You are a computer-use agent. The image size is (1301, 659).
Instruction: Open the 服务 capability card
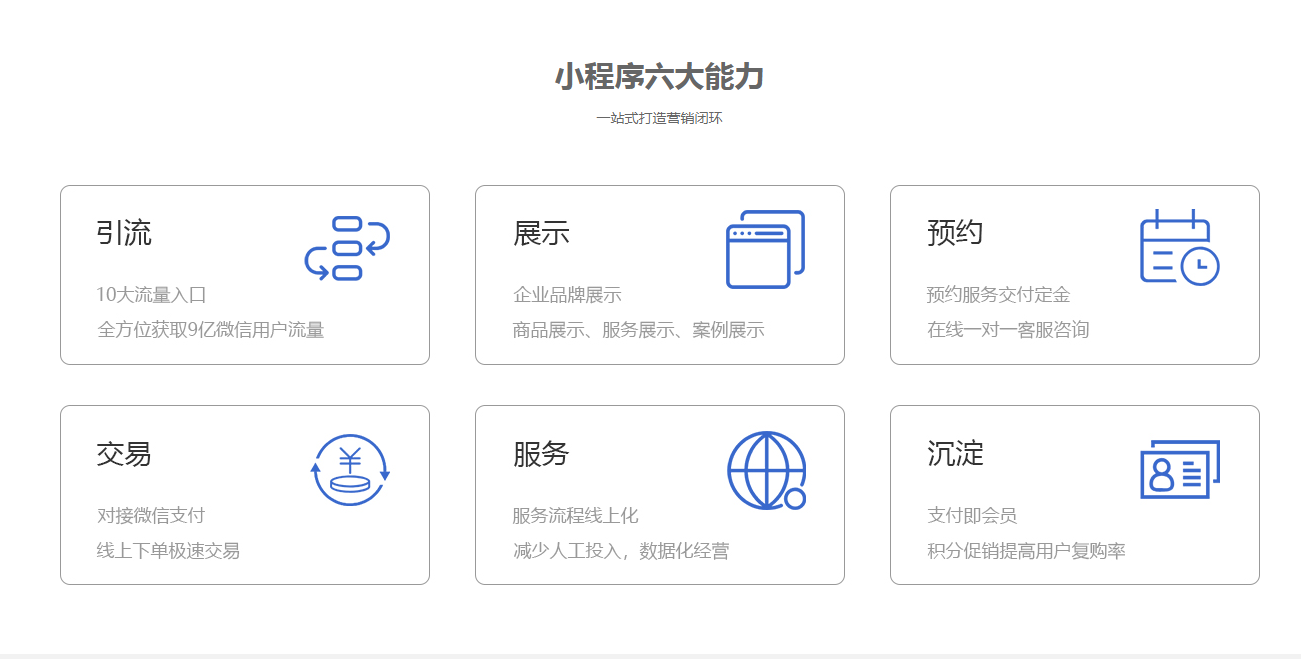[661, 493]
